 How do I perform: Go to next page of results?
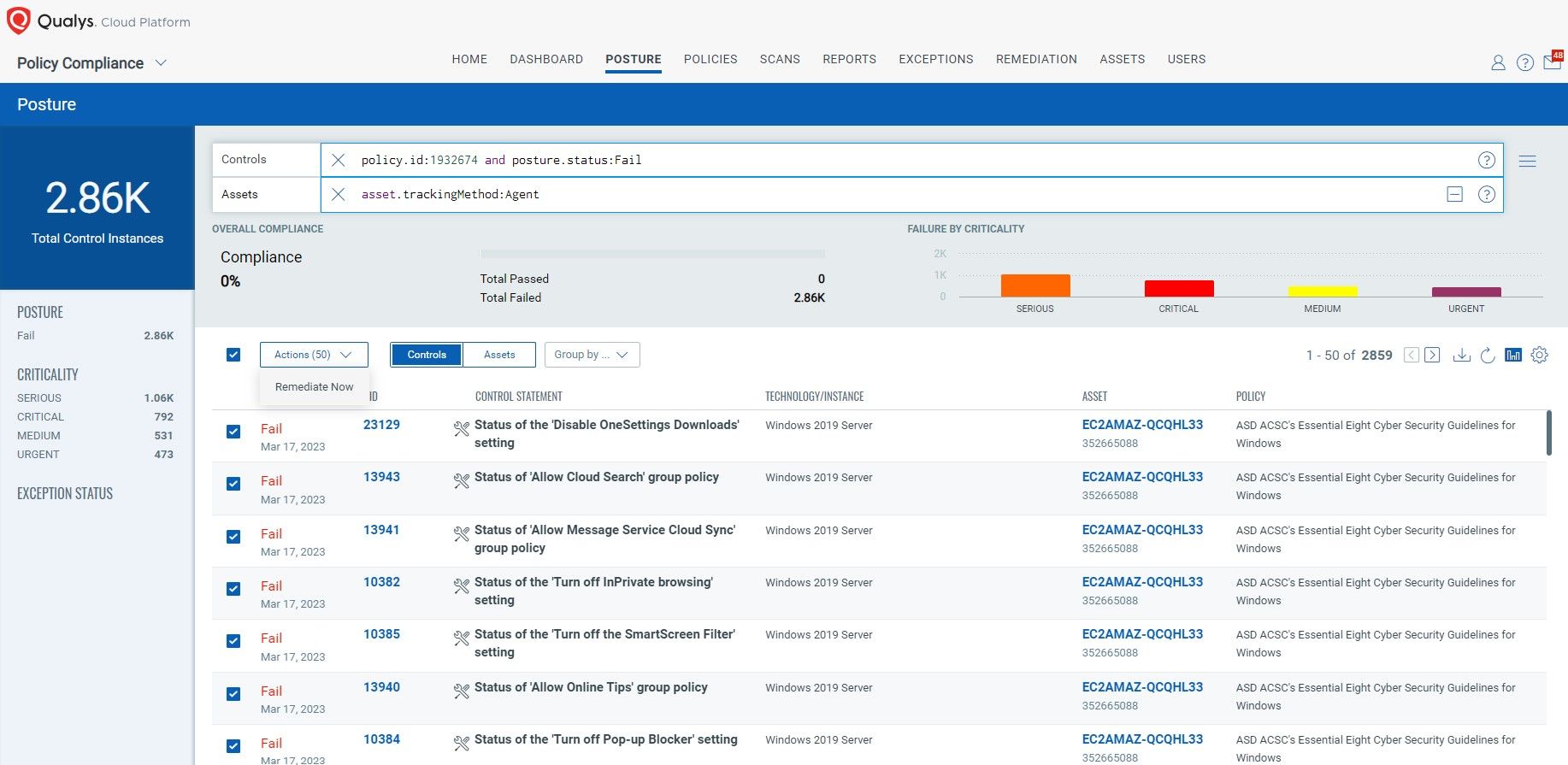point(1433,355)
